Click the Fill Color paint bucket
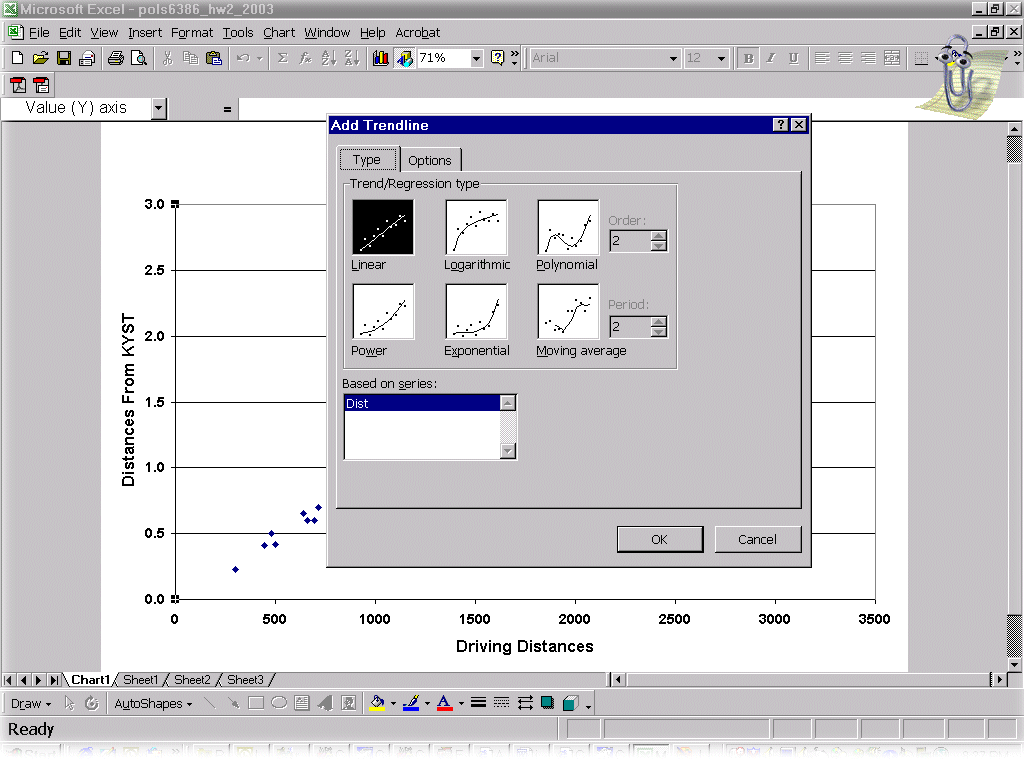Screen dimensions: 1024x759 pos(377,703)
